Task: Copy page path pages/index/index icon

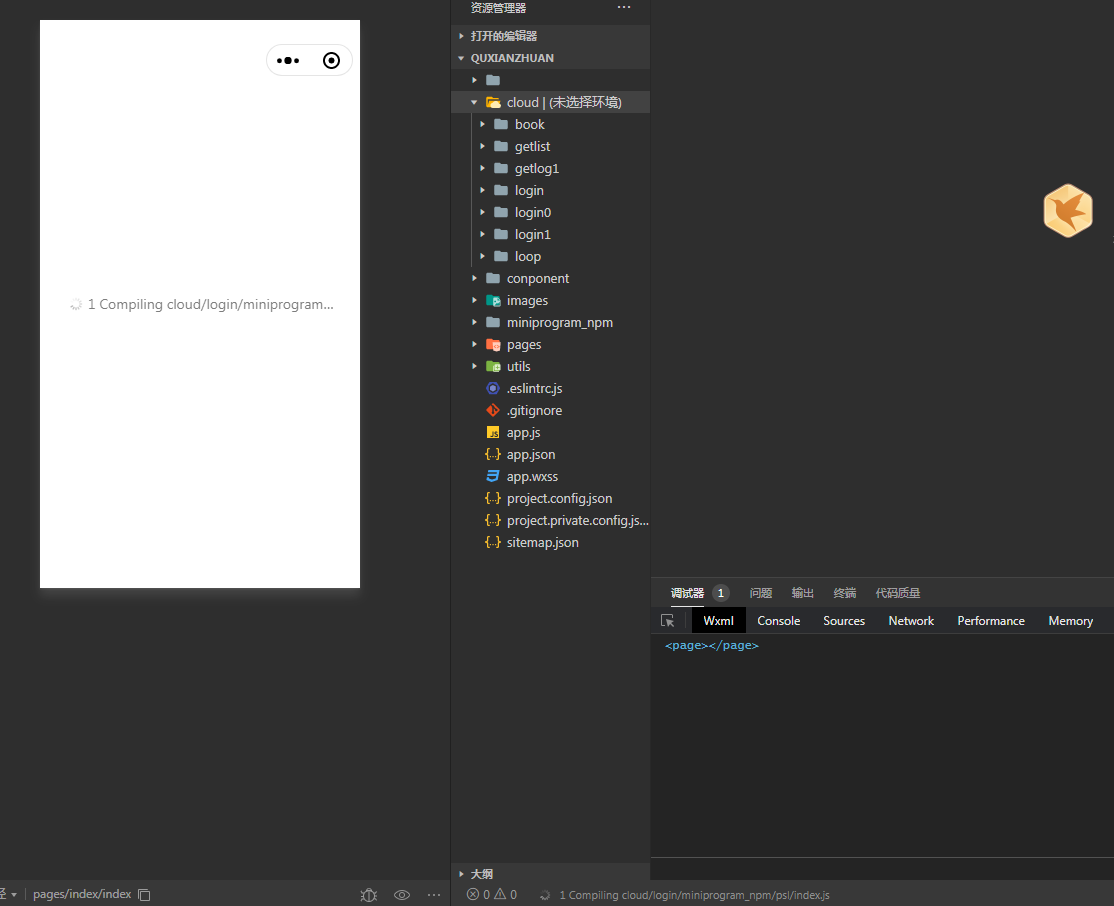Action: (144, 895)
